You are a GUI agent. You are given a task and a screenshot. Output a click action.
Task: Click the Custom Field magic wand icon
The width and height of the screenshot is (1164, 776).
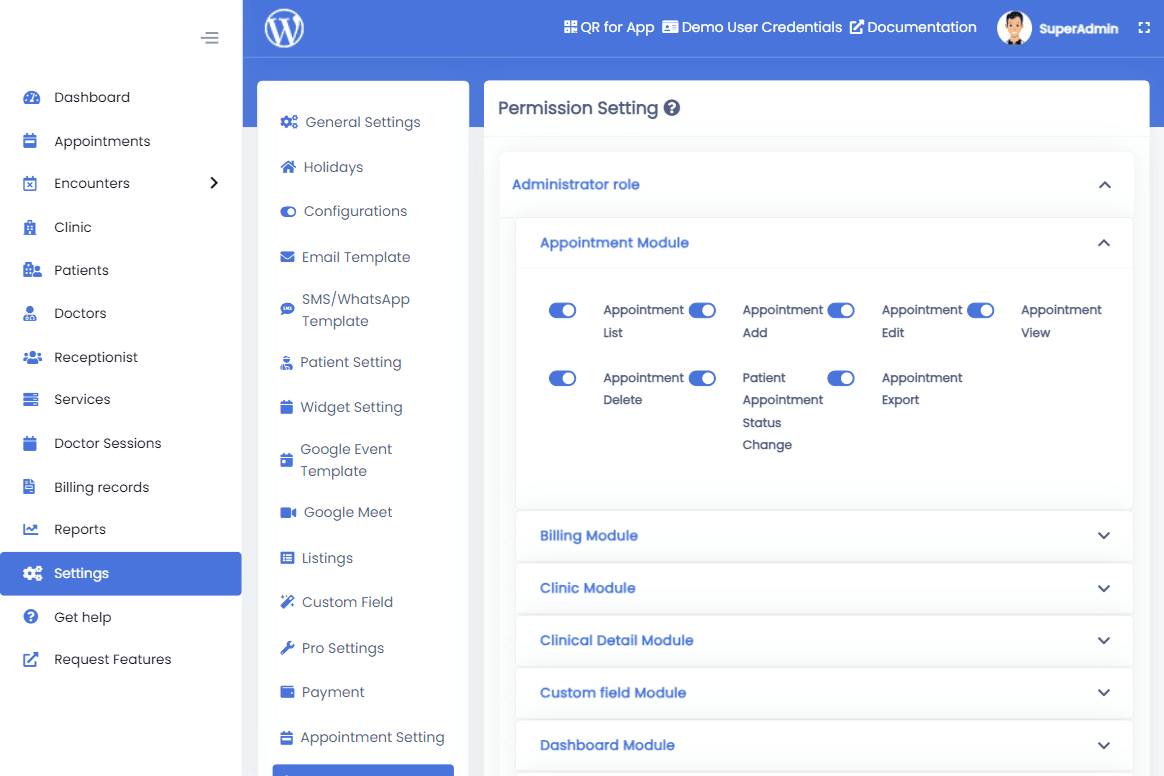point(287,601)
